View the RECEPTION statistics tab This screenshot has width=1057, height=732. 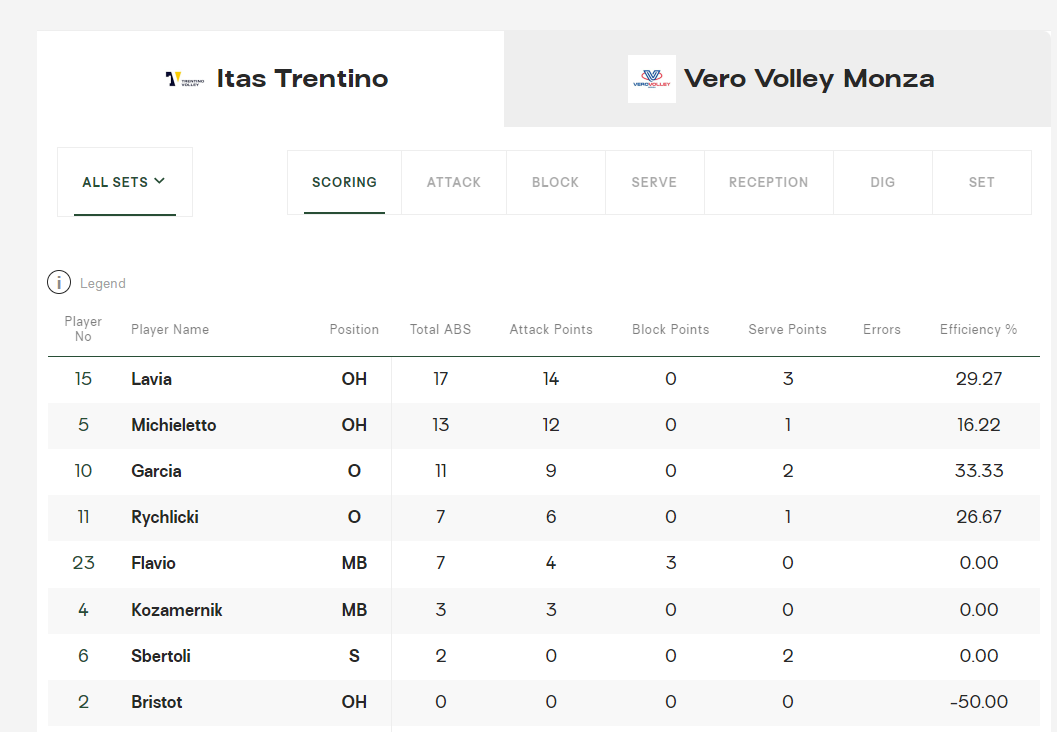tap(768, 182)
